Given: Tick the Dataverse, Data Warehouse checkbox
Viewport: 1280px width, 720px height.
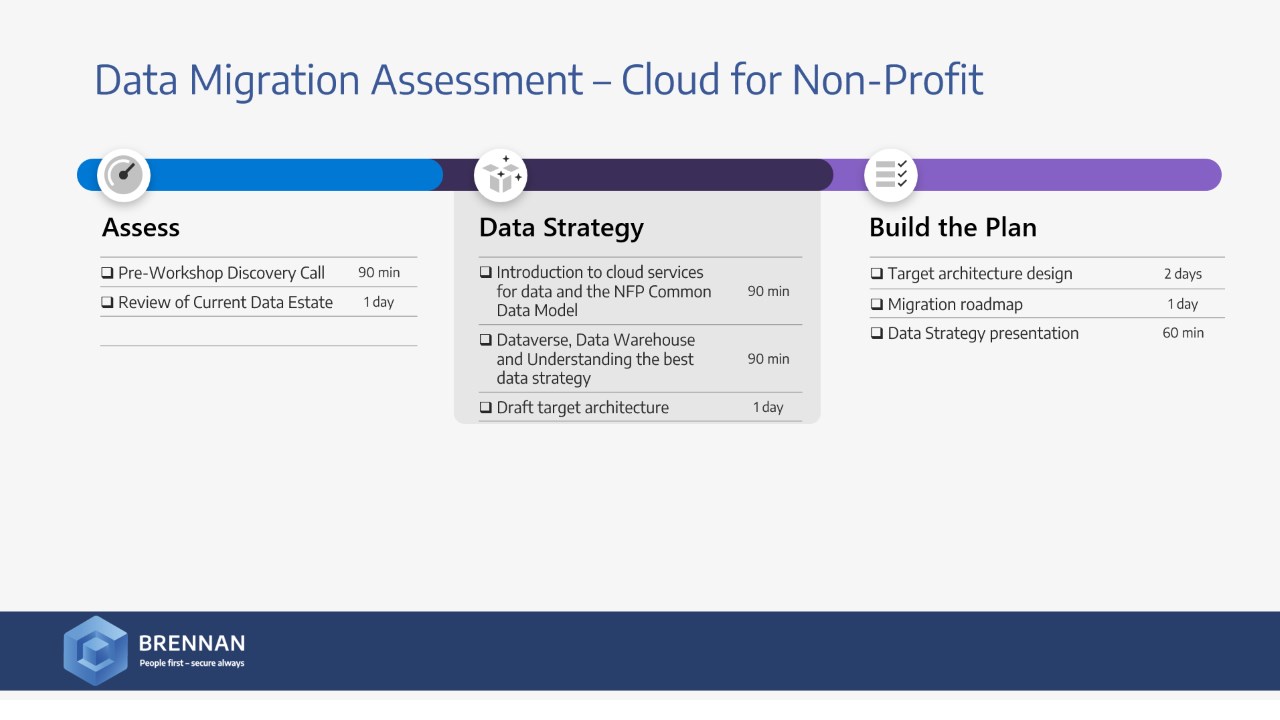Looking at the screenshot, I should pos(486,340).
